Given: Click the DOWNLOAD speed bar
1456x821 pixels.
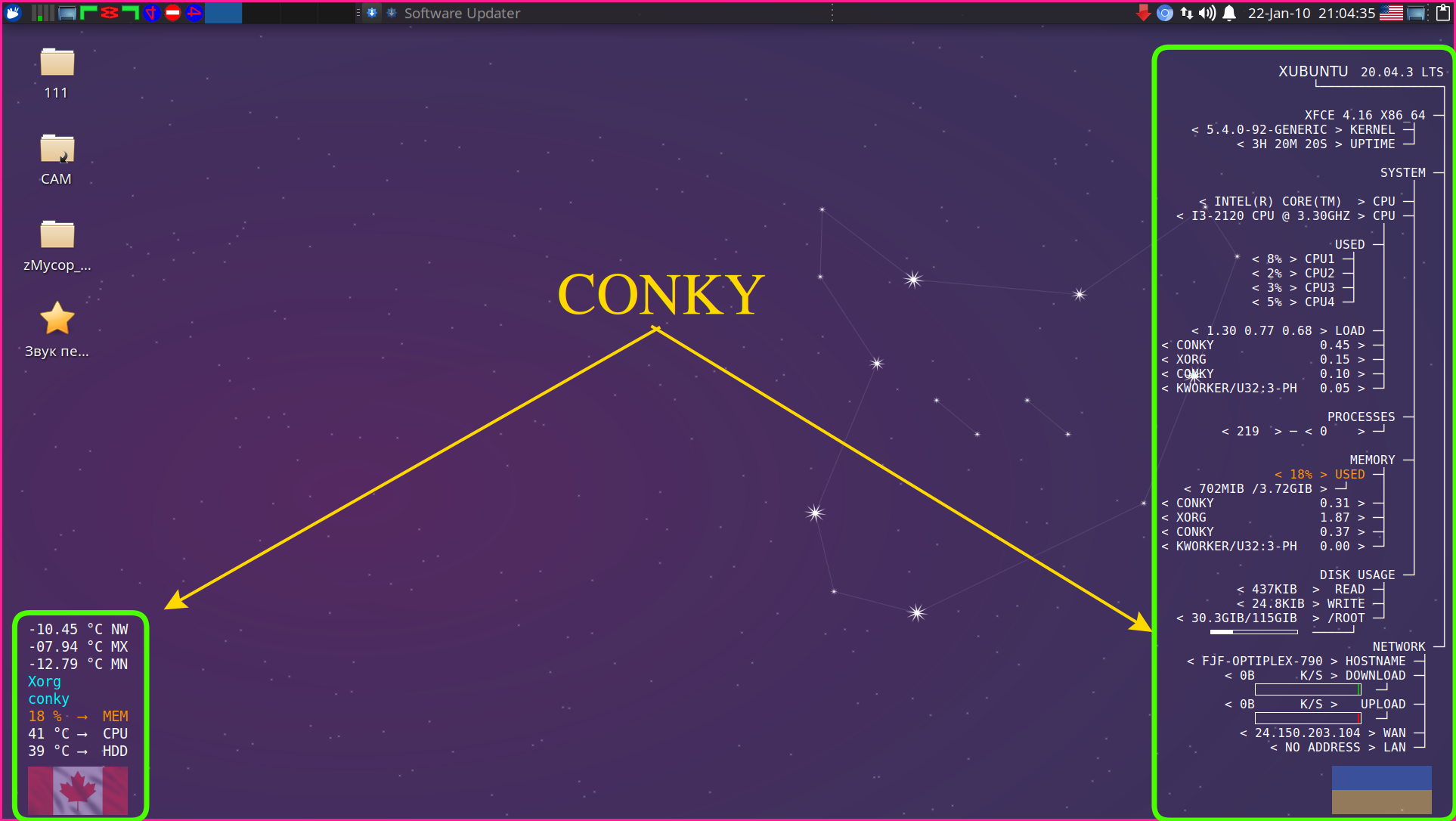Looking at the screenshot, I should [1308, 689].
